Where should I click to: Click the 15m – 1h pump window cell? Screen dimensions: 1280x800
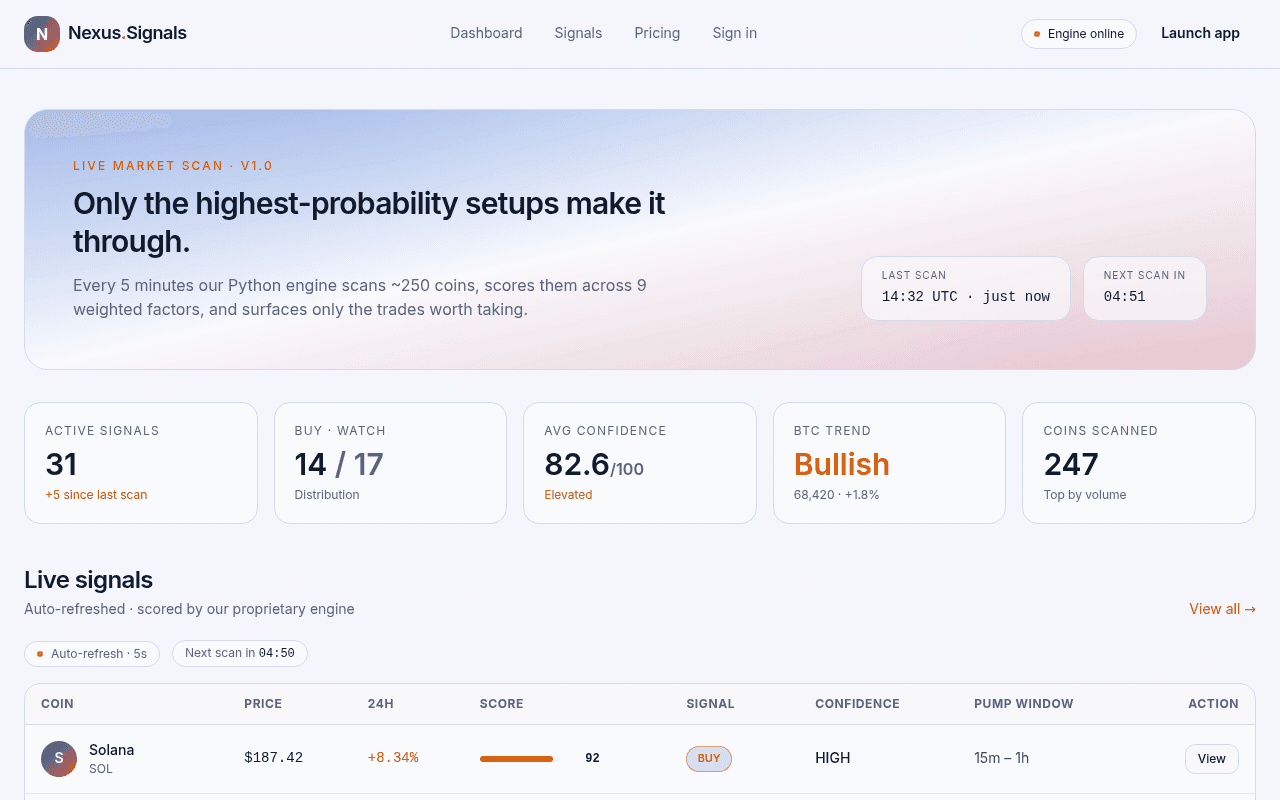pyautogui.click(x=1002, y=758)
